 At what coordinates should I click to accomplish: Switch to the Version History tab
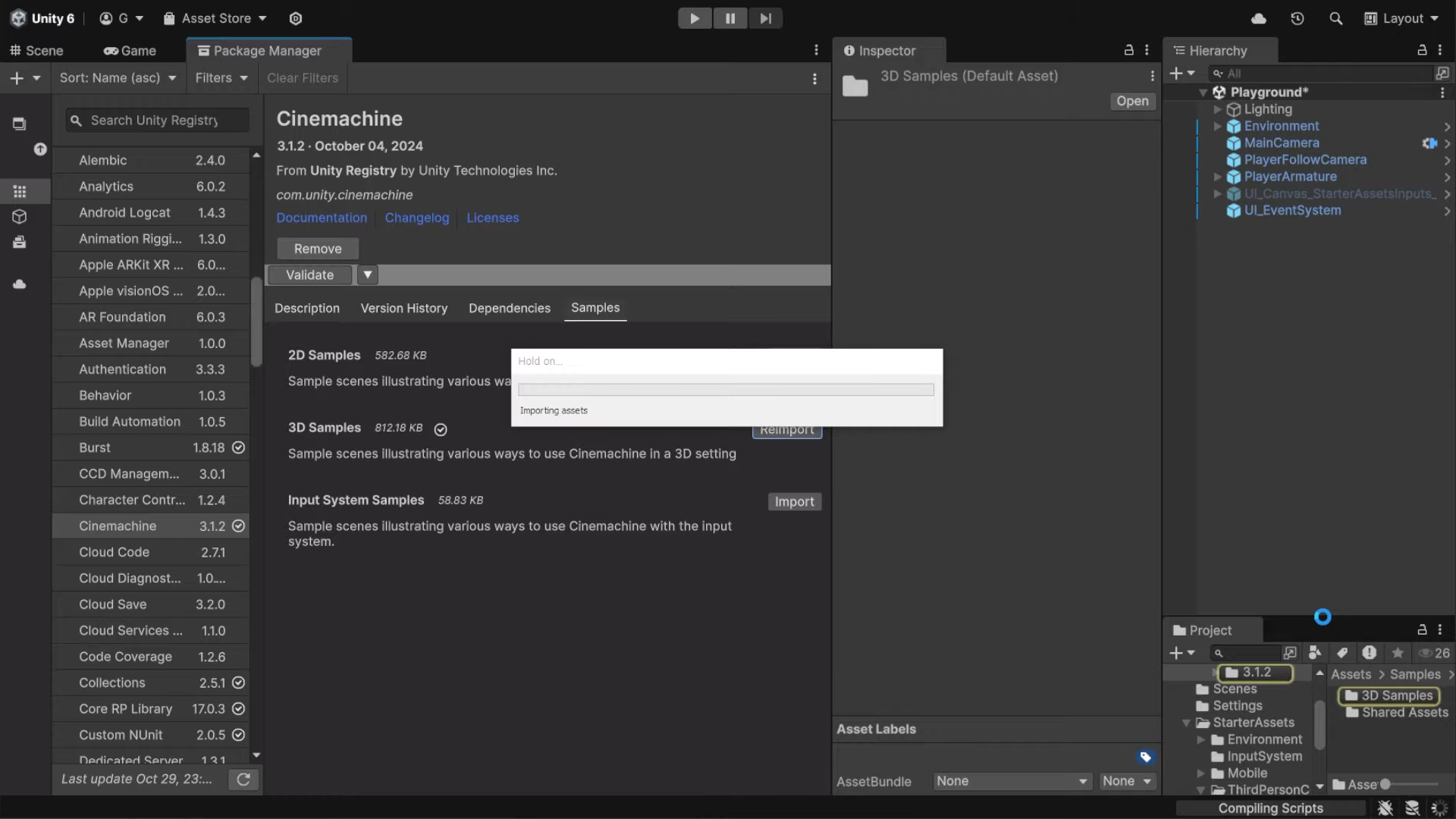click(403, 308)
